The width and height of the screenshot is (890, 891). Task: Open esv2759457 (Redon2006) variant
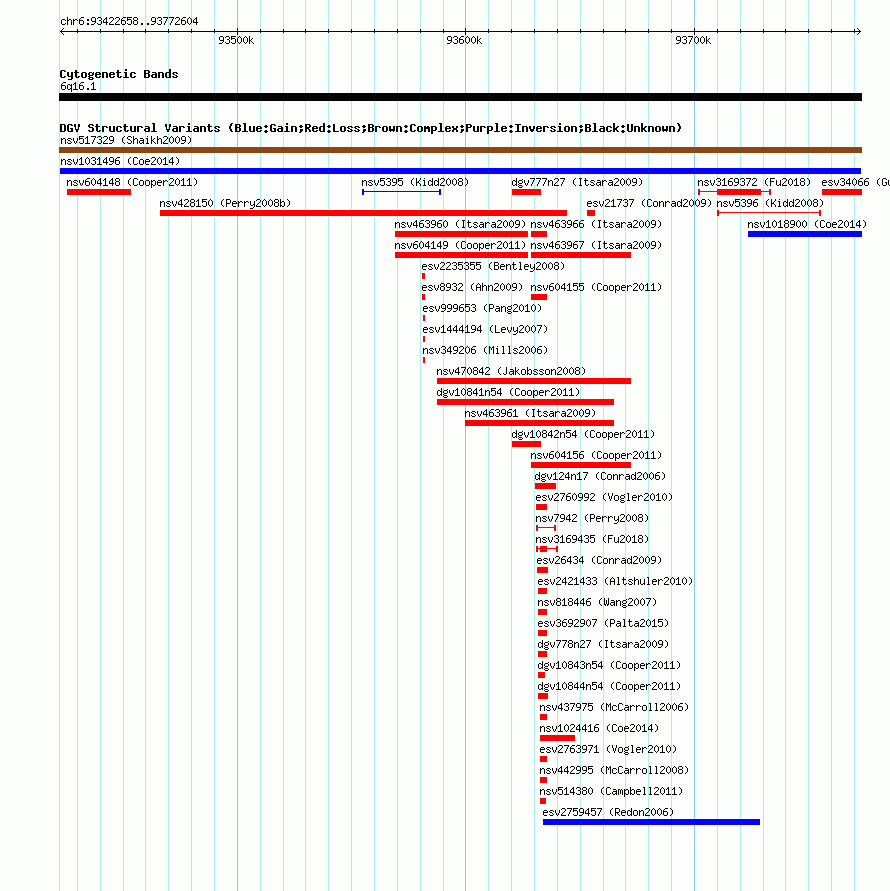[608, 813]
